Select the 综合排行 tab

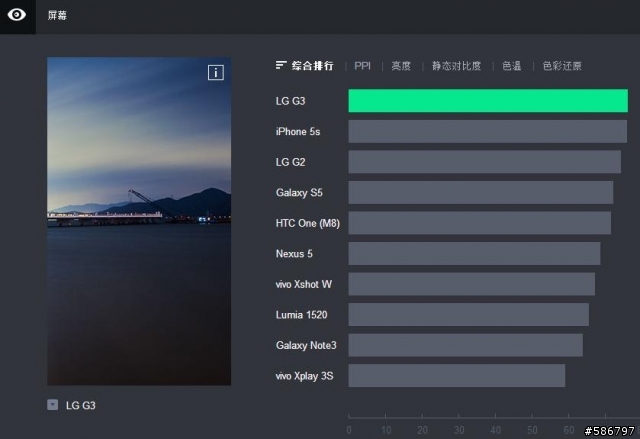(x=313, y=66)
